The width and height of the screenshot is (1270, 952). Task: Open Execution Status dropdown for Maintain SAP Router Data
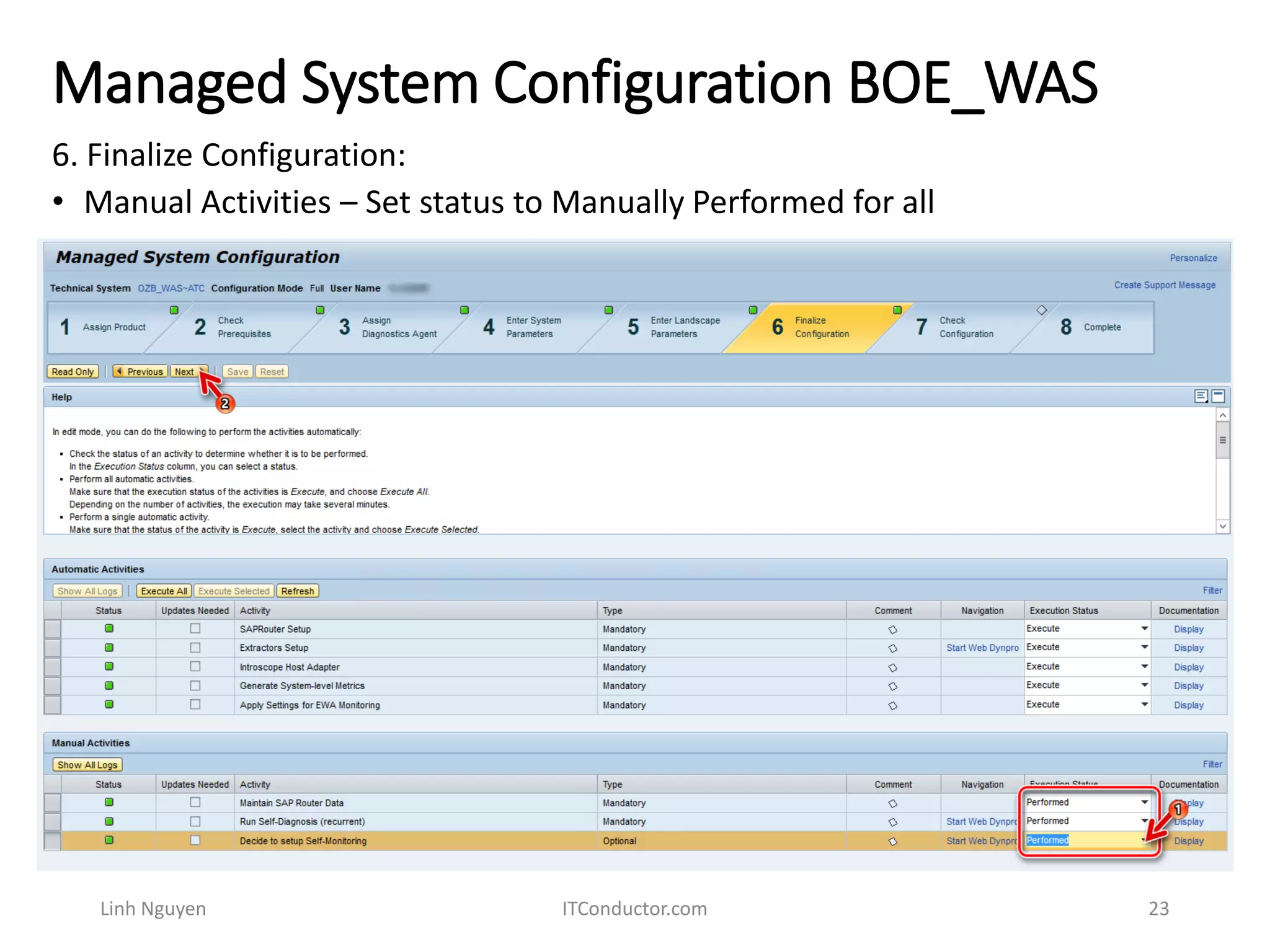click(1144, 802)
